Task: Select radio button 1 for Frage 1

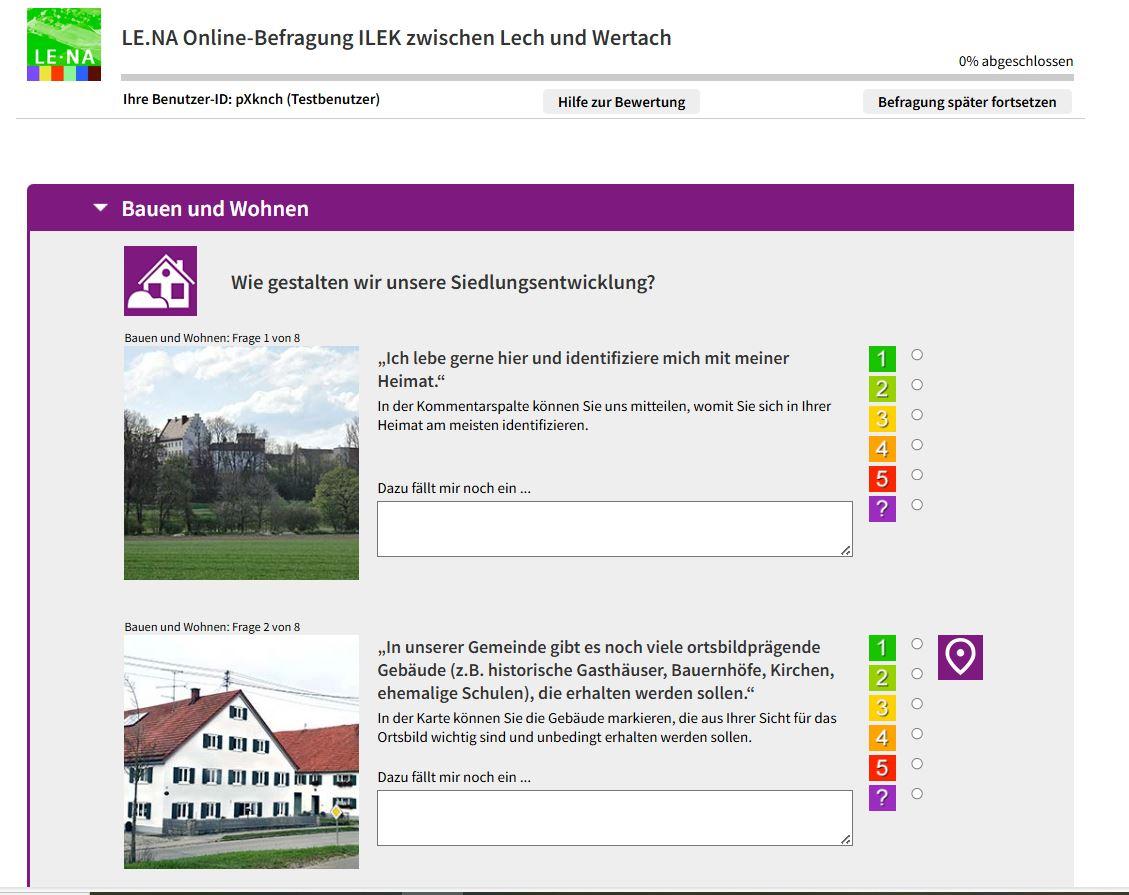Action: point(917,354)
